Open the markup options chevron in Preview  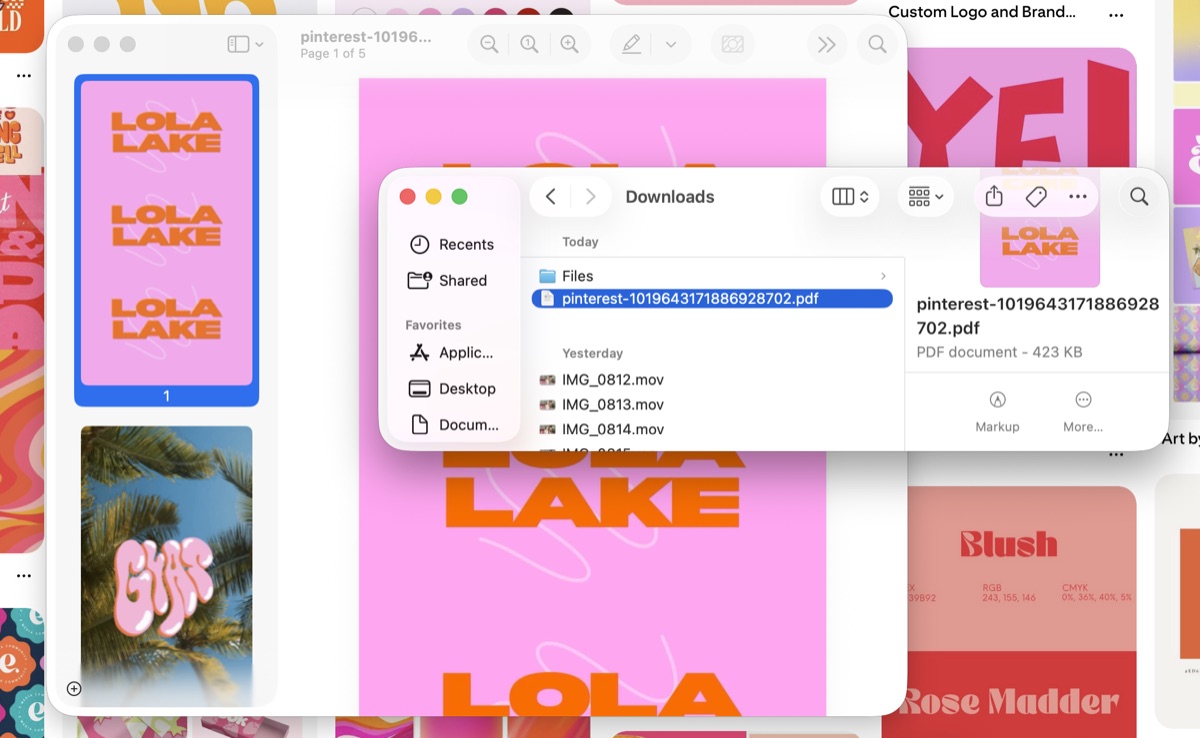point(671,44)
